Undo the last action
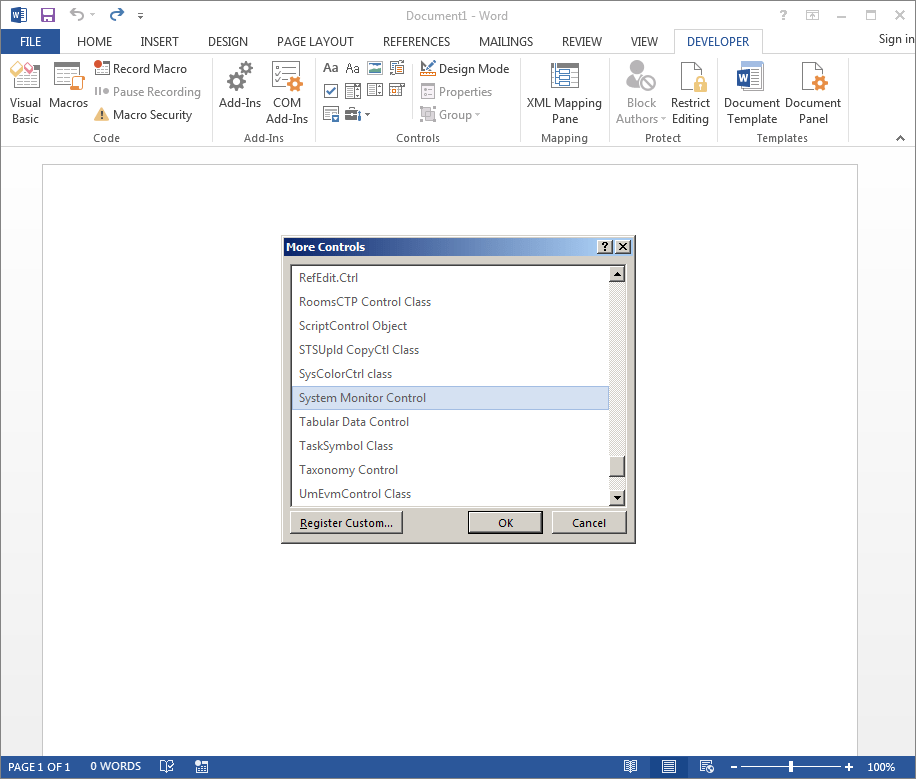 [77, 14]
